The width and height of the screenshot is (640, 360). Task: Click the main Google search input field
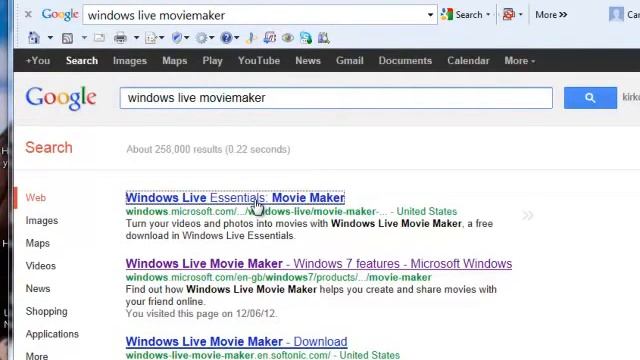click(x=336, y=98)
